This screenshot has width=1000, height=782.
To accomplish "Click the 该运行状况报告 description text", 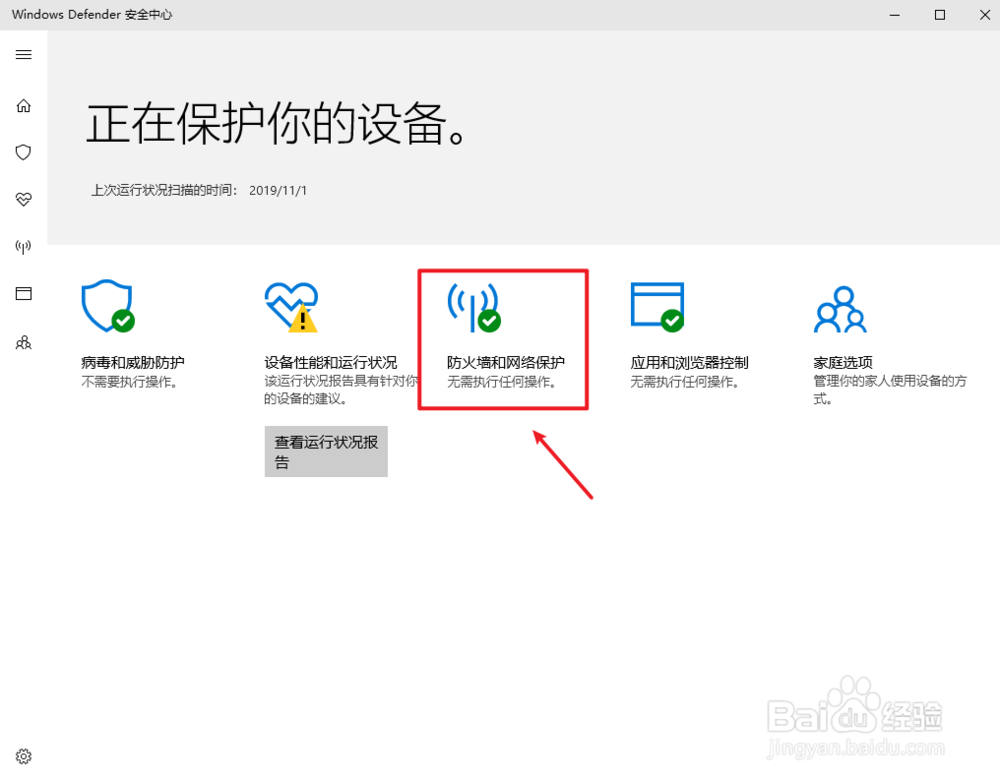I will [341, 390].
